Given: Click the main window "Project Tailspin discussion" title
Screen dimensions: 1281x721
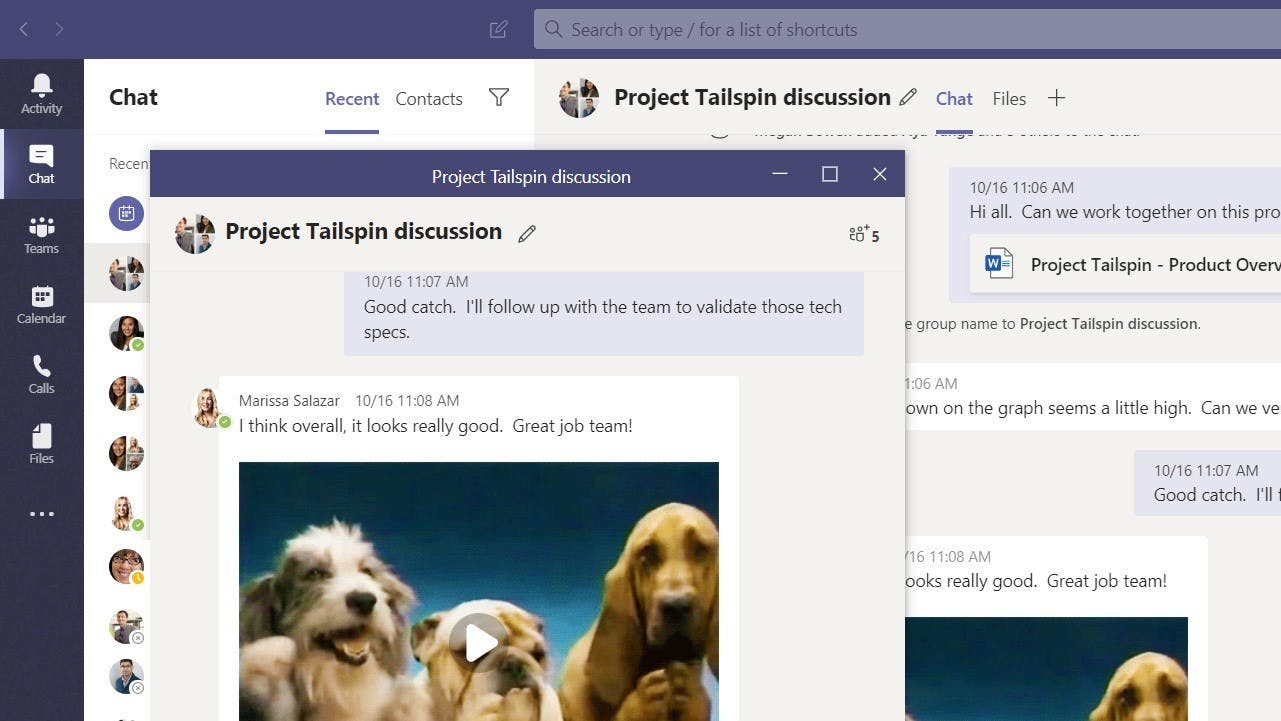Looking at the screenshot, I should point(752,97).
